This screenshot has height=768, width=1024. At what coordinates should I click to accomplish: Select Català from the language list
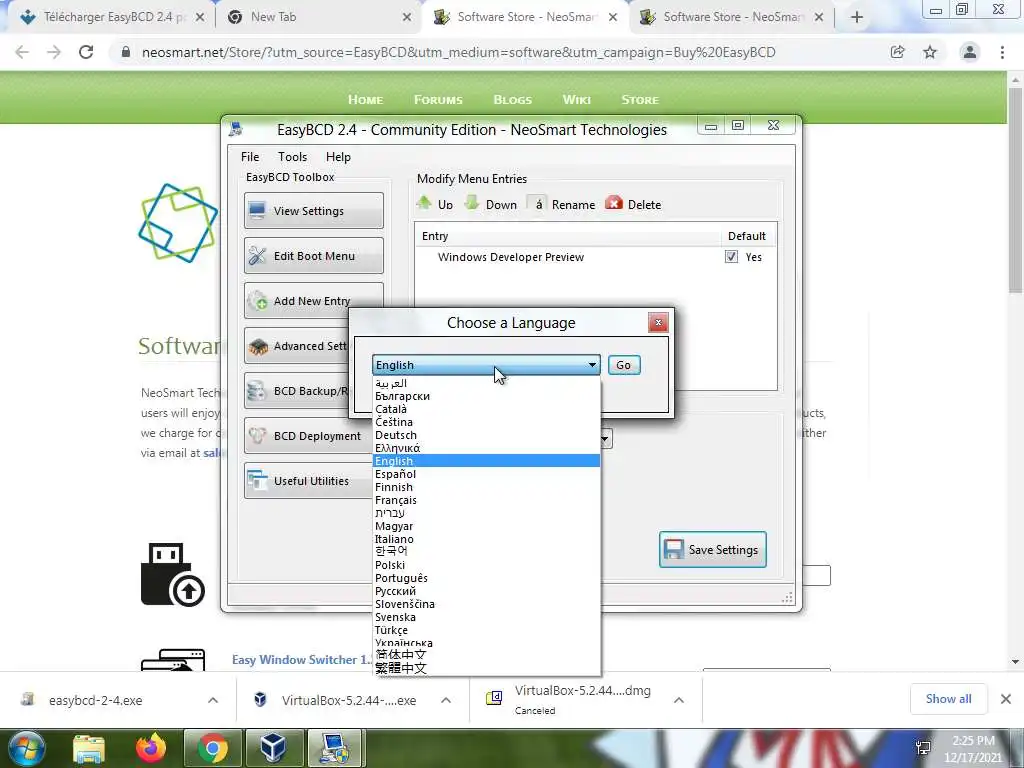click(486, 409)
